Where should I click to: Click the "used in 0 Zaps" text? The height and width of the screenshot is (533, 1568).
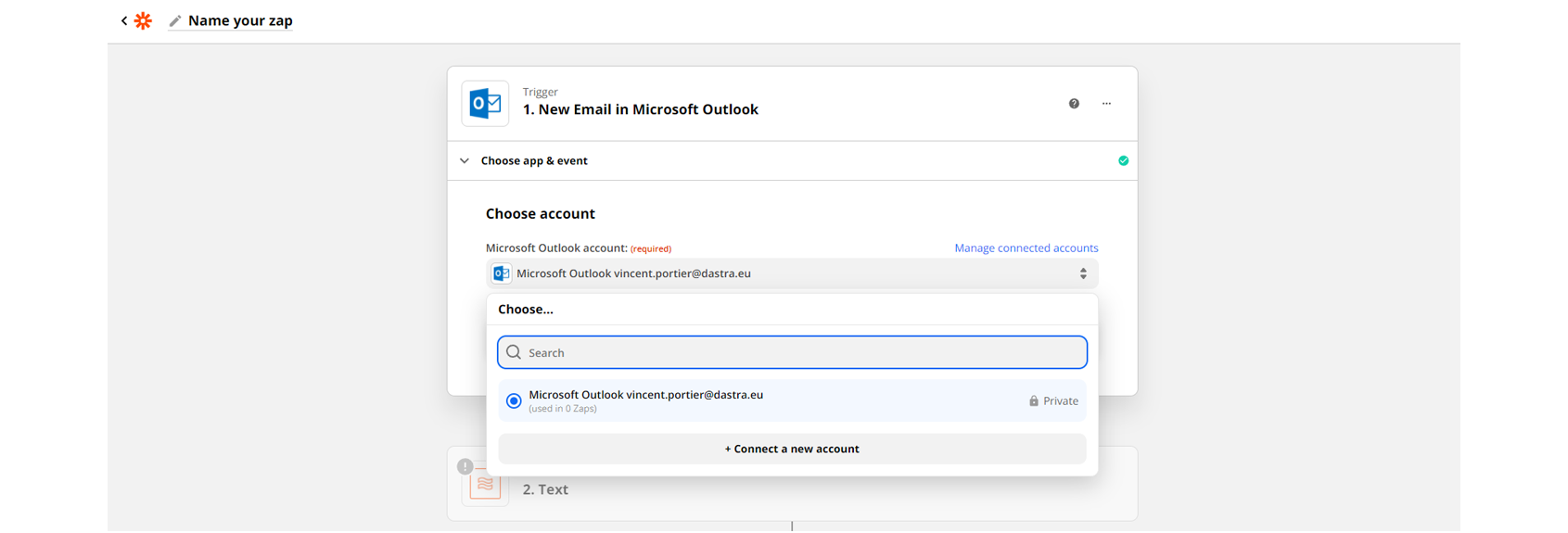click(563, 409)
